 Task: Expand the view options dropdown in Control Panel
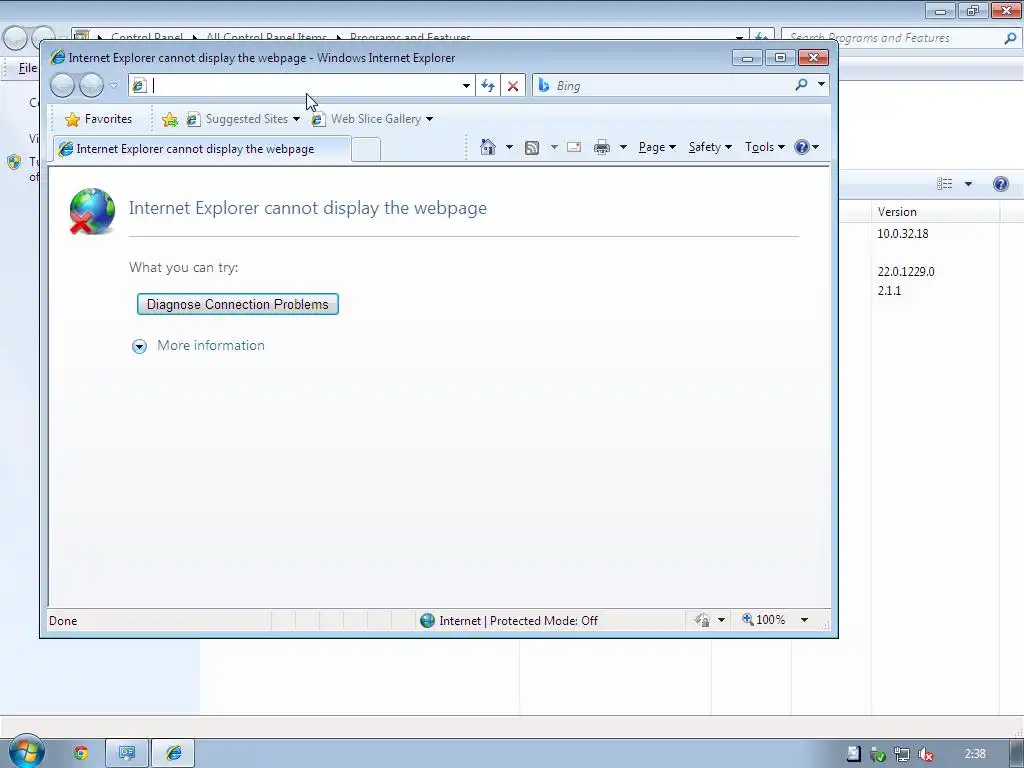(x=968, y=184)
